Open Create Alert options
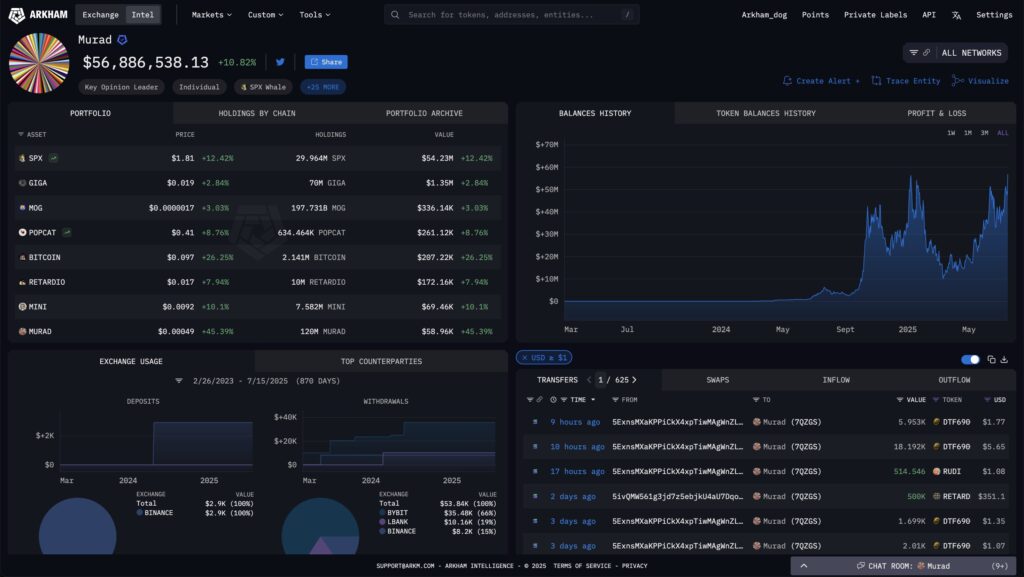 [x=821, y=81]
